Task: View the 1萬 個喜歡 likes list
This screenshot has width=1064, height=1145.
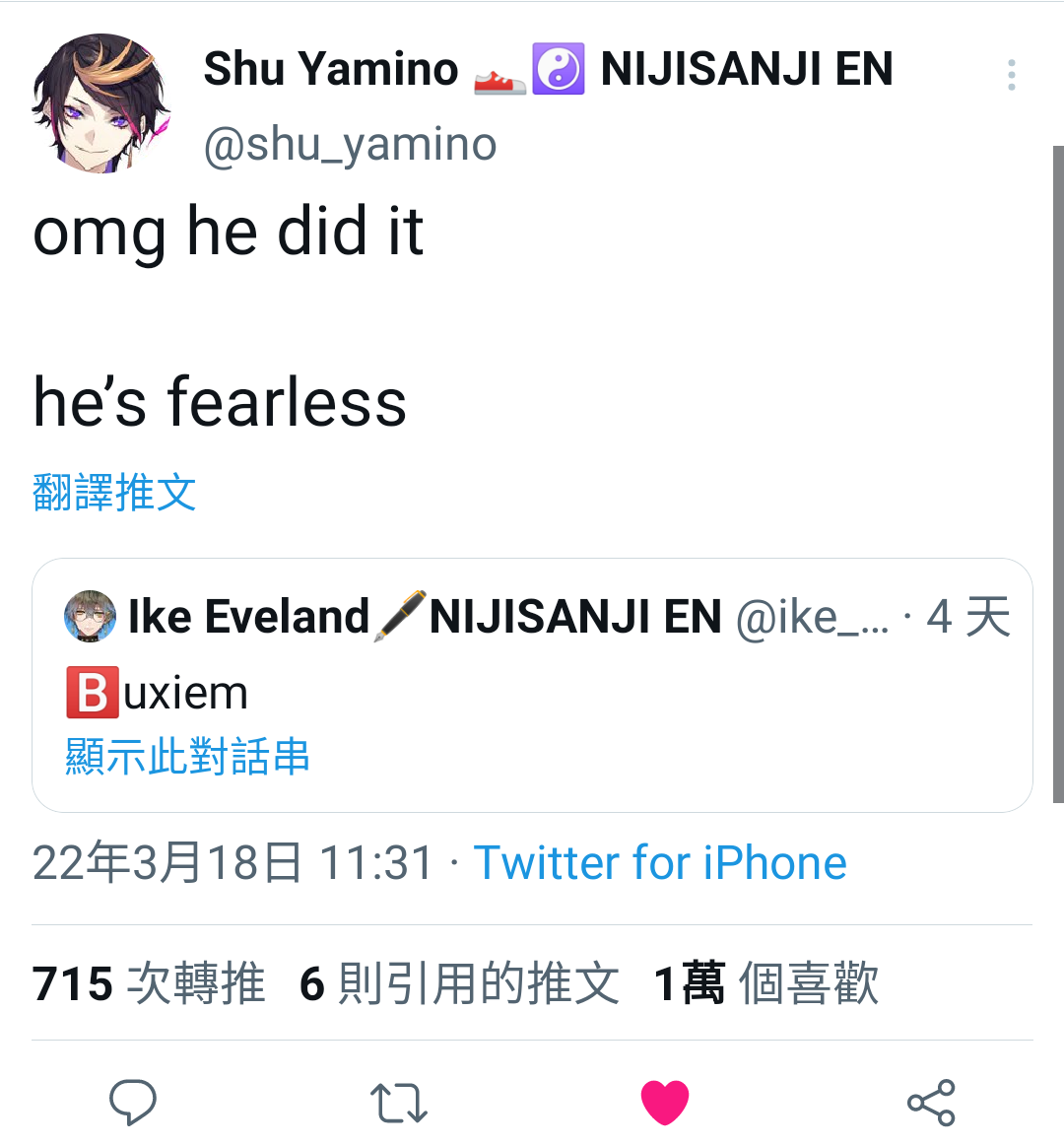Action: pyautogui.click(x=766, y=982)
